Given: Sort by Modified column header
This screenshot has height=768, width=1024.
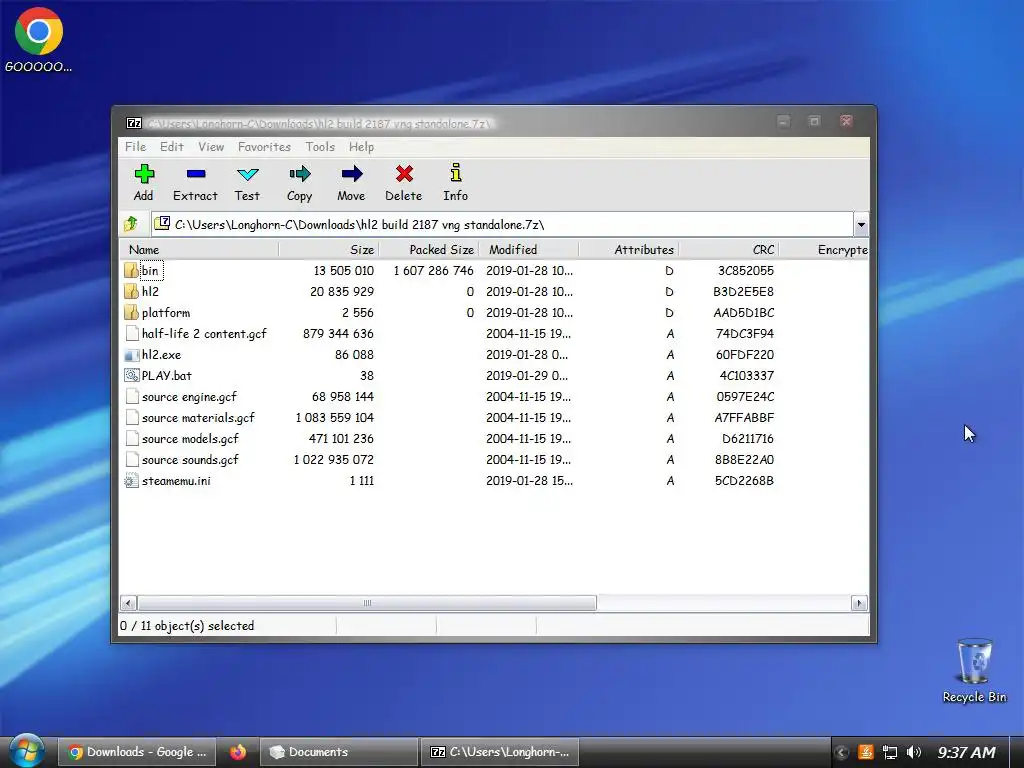Looking at the screenshot, I should [529, 249].
